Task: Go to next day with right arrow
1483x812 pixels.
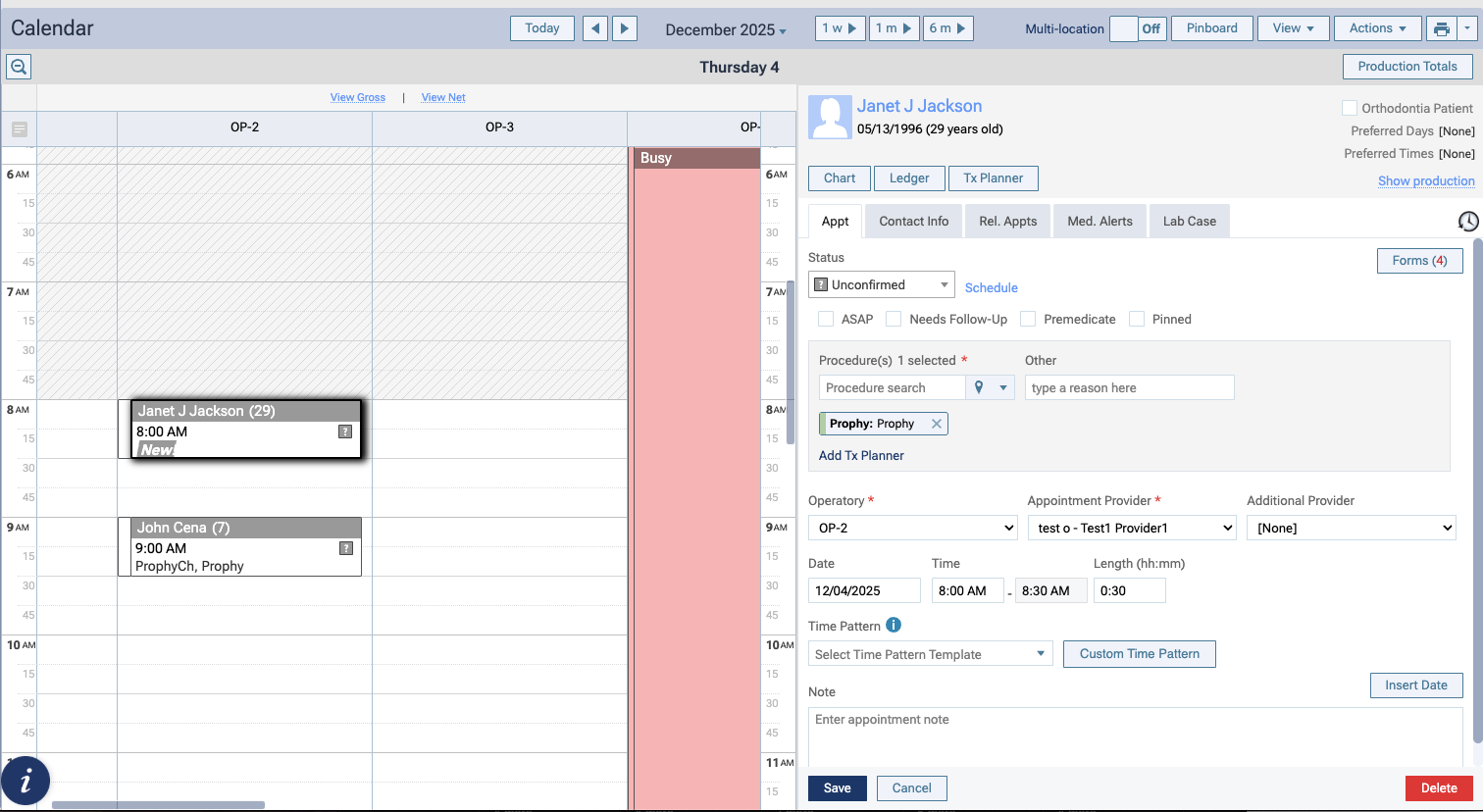Action: 625,28
